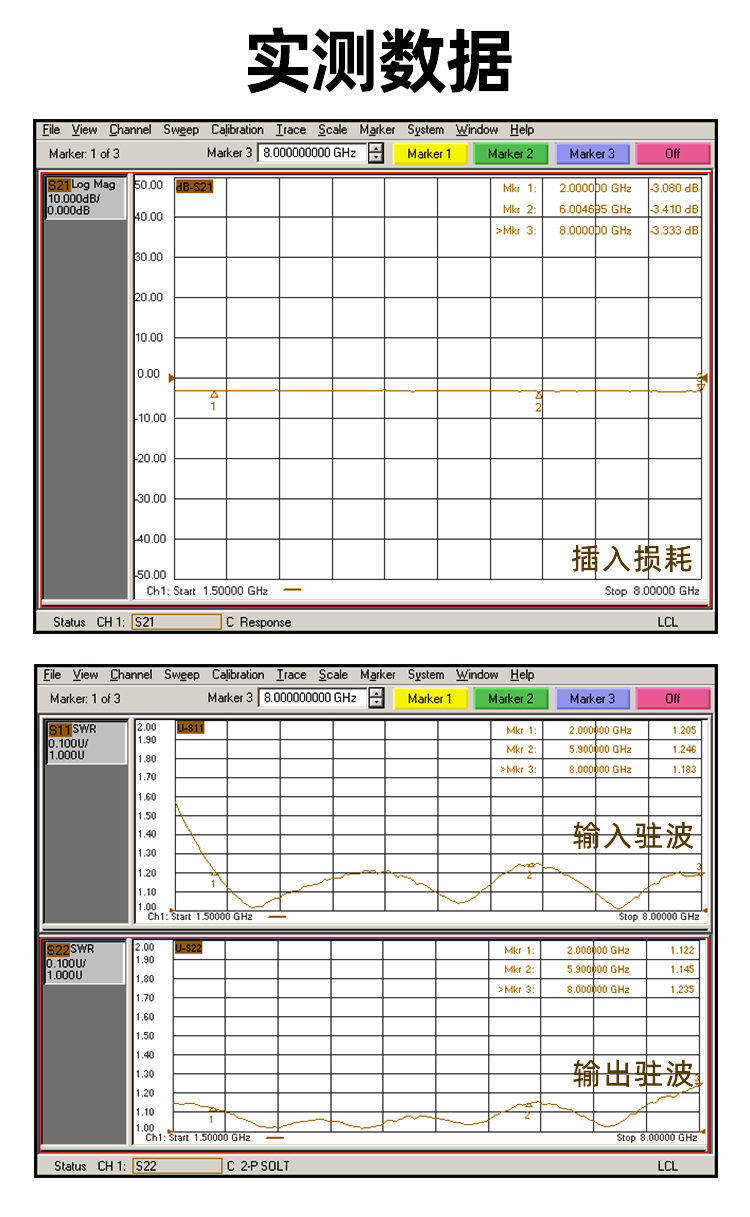Click 'LCL' indicator in S21 window status bar
Screen dimensions: 750x1217
(667, 622)
